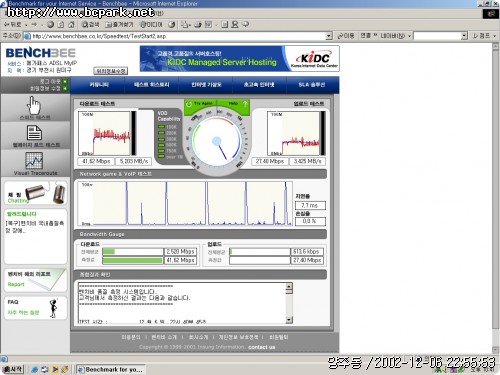The width and height of the screenshot is (500, 375).
Task: Go to Home page via house icon
Action: click(71, 24)
